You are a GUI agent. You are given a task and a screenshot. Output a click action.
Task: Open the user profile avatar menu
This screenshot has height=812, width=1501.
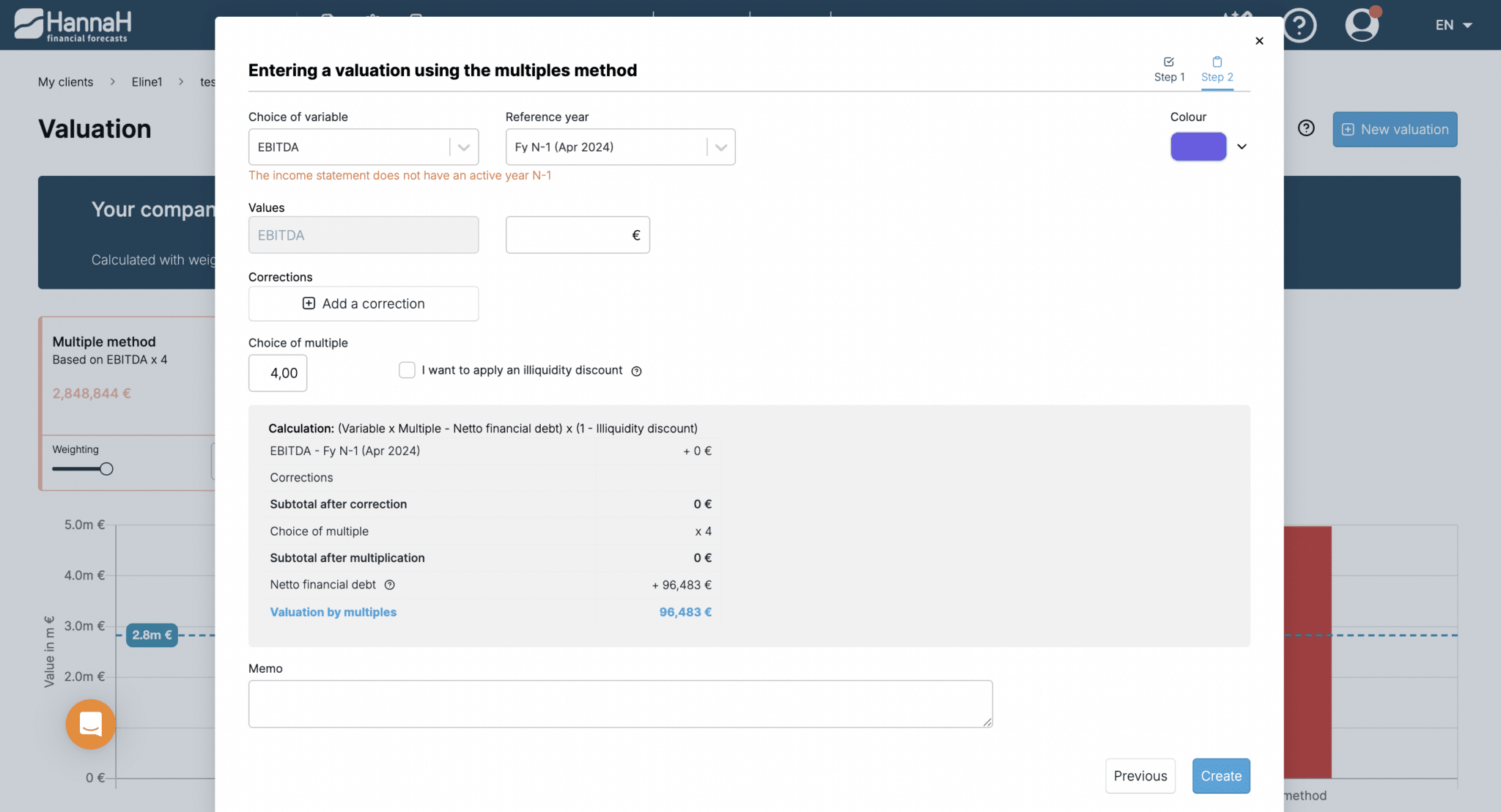coord(1362,25)
